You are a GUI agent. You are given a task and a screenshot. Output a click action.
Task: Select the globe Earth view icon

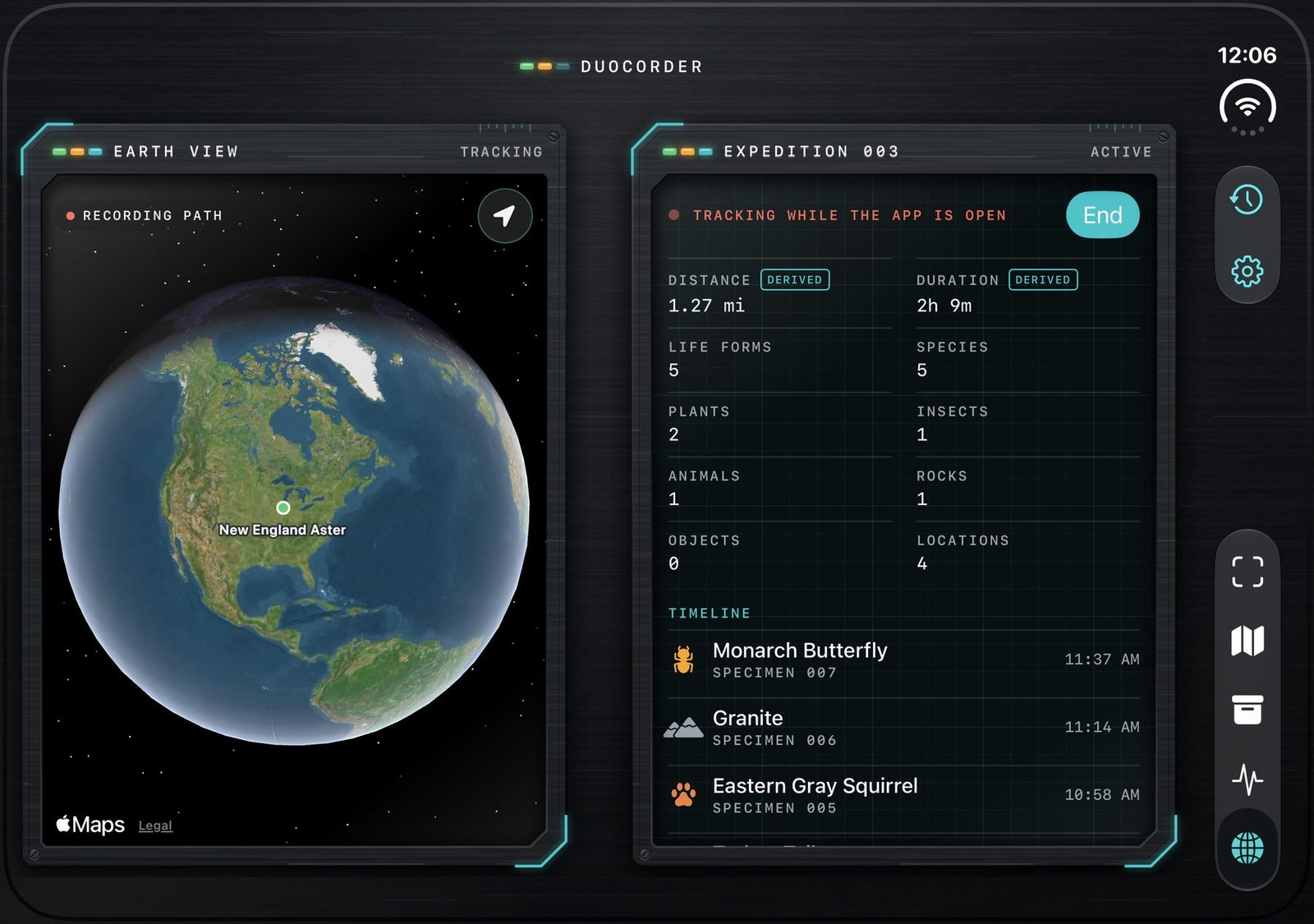(1247, 848)
